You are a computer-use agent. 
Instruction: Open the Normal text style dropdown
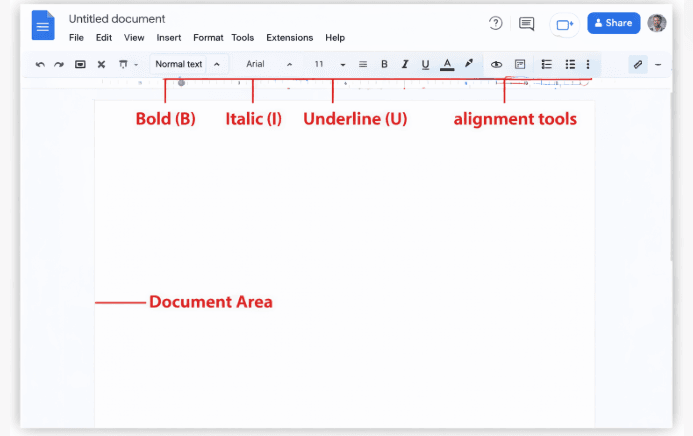click(x=188, y=64)
